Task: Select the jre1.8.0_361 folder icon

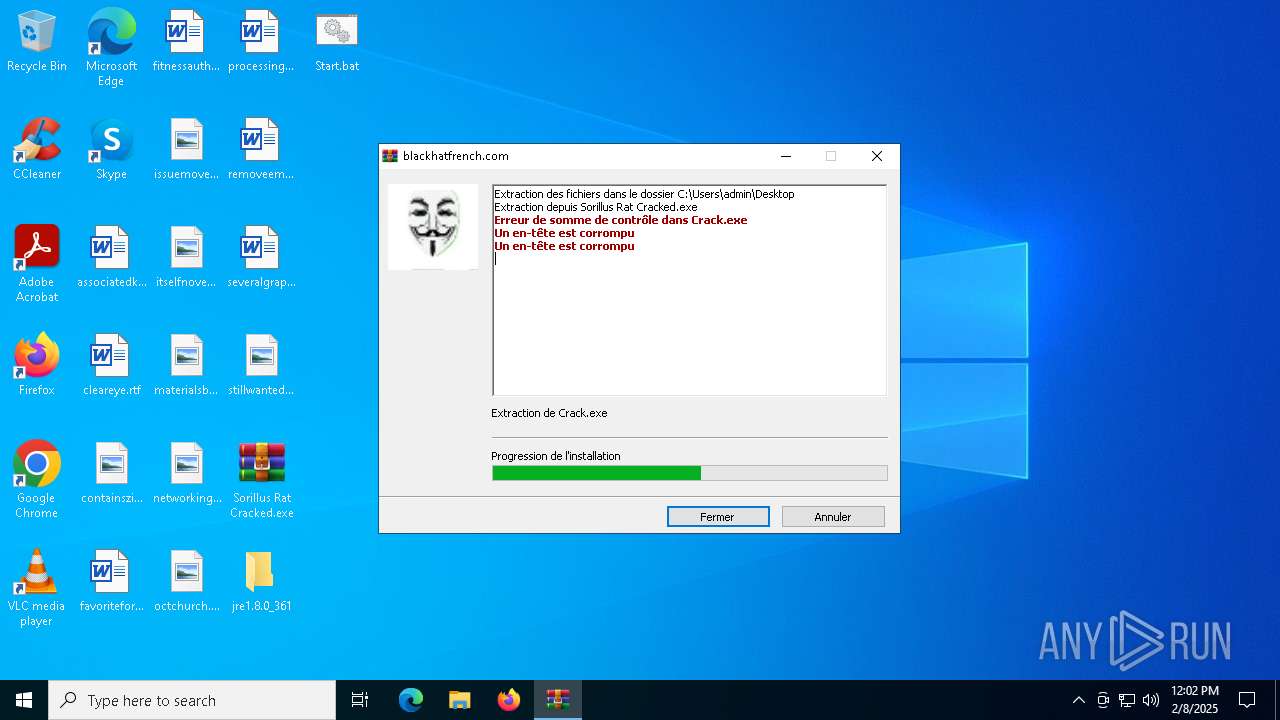Action: 261,582
